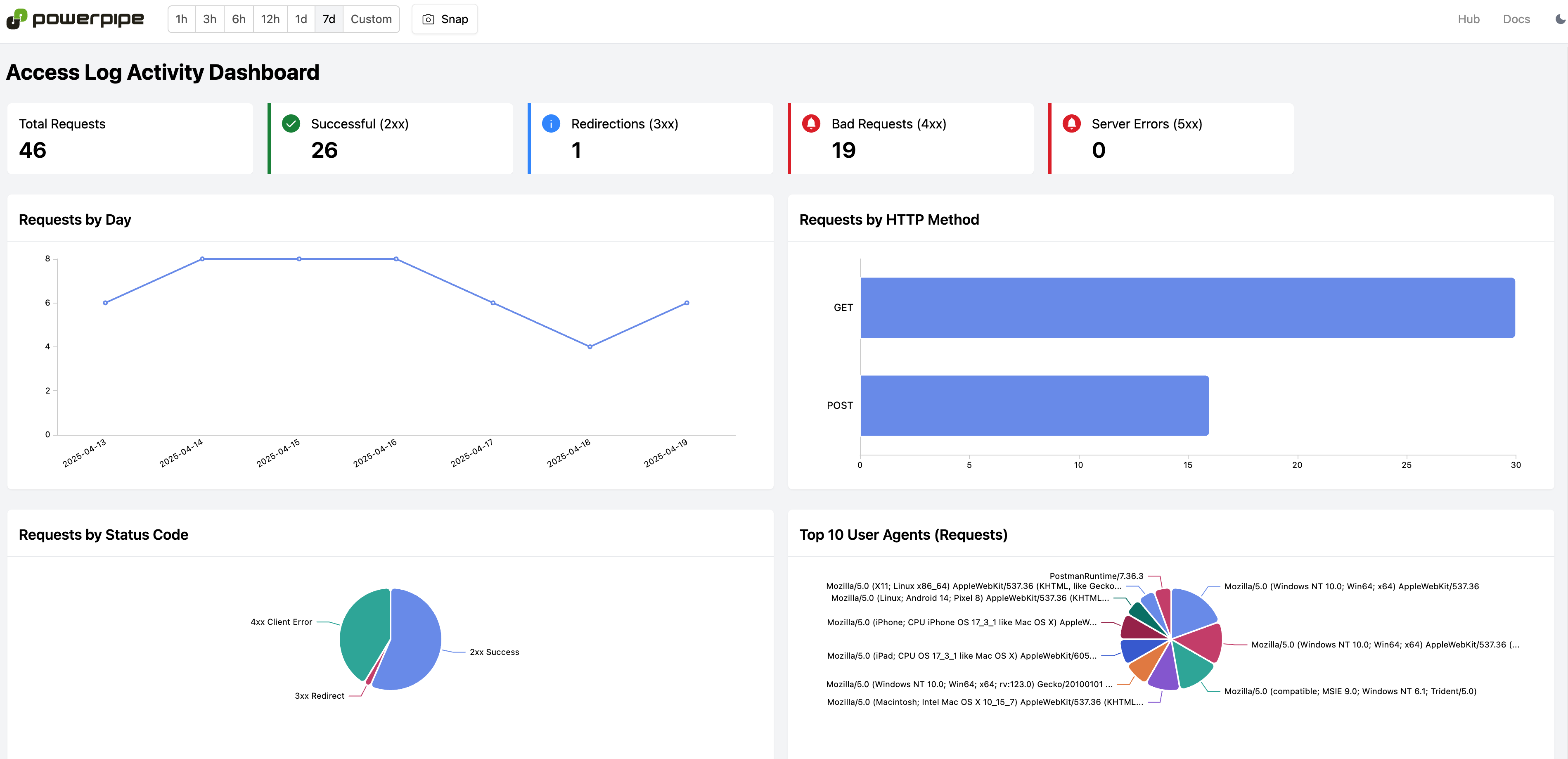Click the Top 10 User Agents heading
The width and height of the screenshot is (1568, 759).
903,534
